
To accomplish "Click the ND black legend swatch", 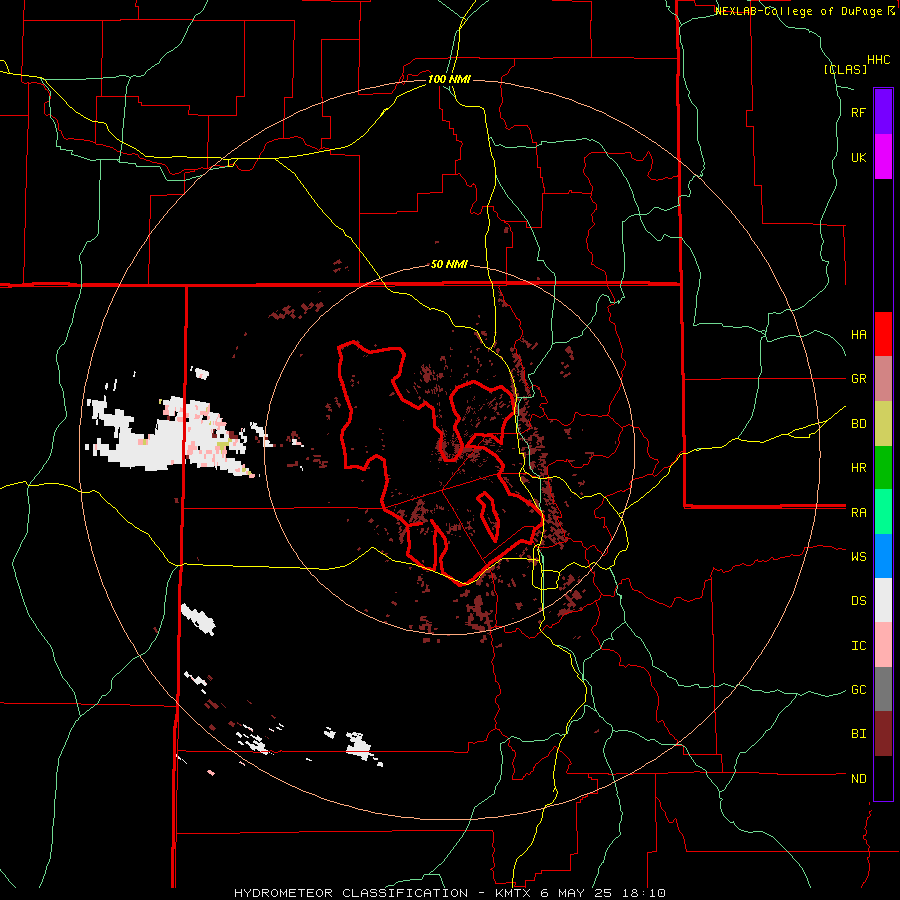I will (x=883, y=778).
